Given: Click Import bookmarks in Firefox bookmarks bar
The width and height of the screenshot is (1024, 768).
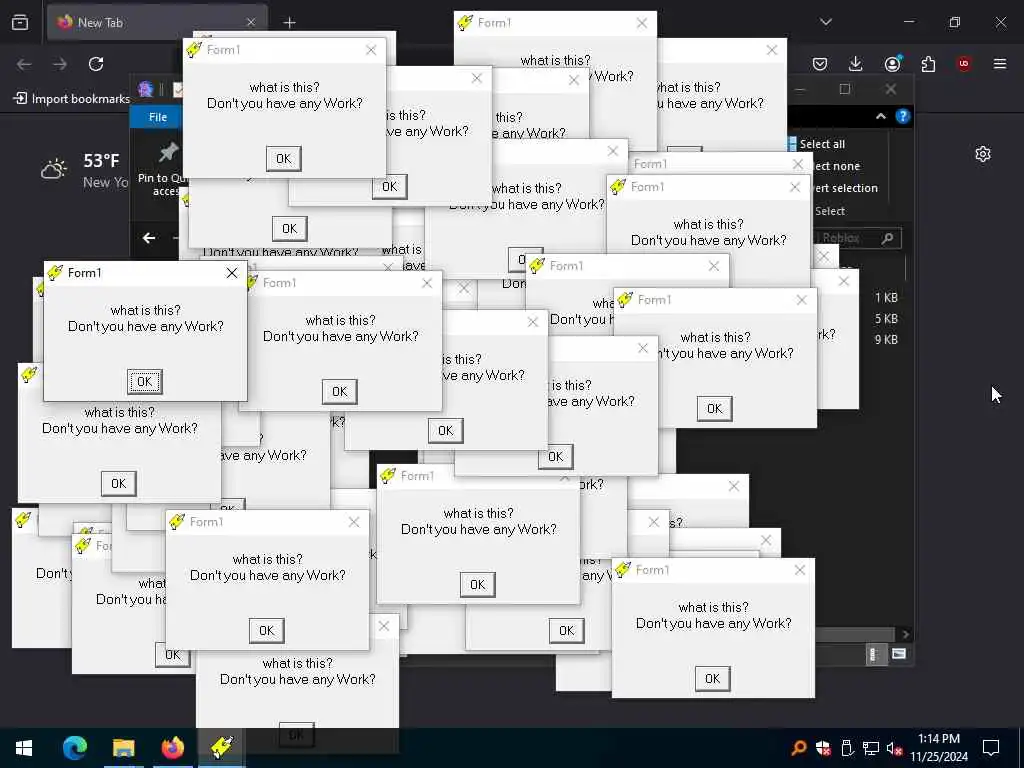Looking at the screenshot, I should [72, 99].
